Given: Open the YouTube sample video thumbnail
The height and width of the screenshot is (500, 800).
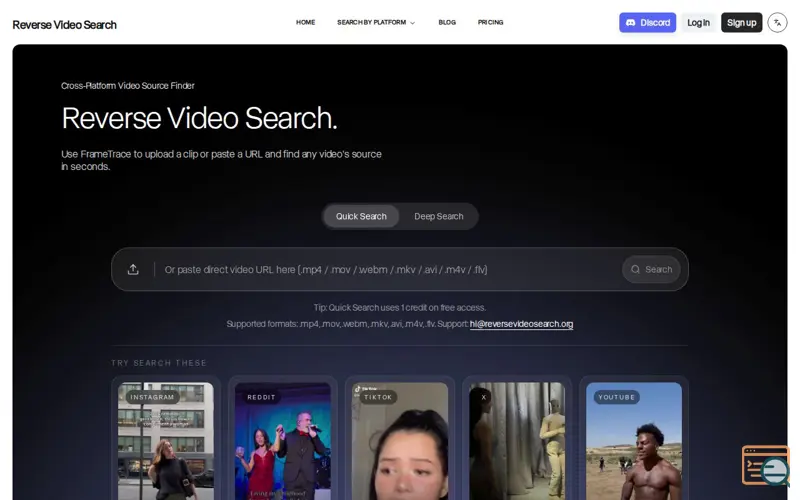Looking at the screenshot, I should [x=634, y=441].
